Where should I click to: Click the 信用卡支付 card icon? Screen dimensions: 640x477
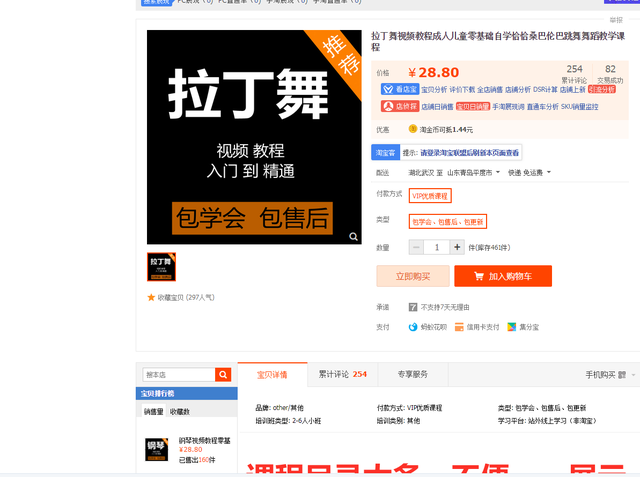(459, 327)
